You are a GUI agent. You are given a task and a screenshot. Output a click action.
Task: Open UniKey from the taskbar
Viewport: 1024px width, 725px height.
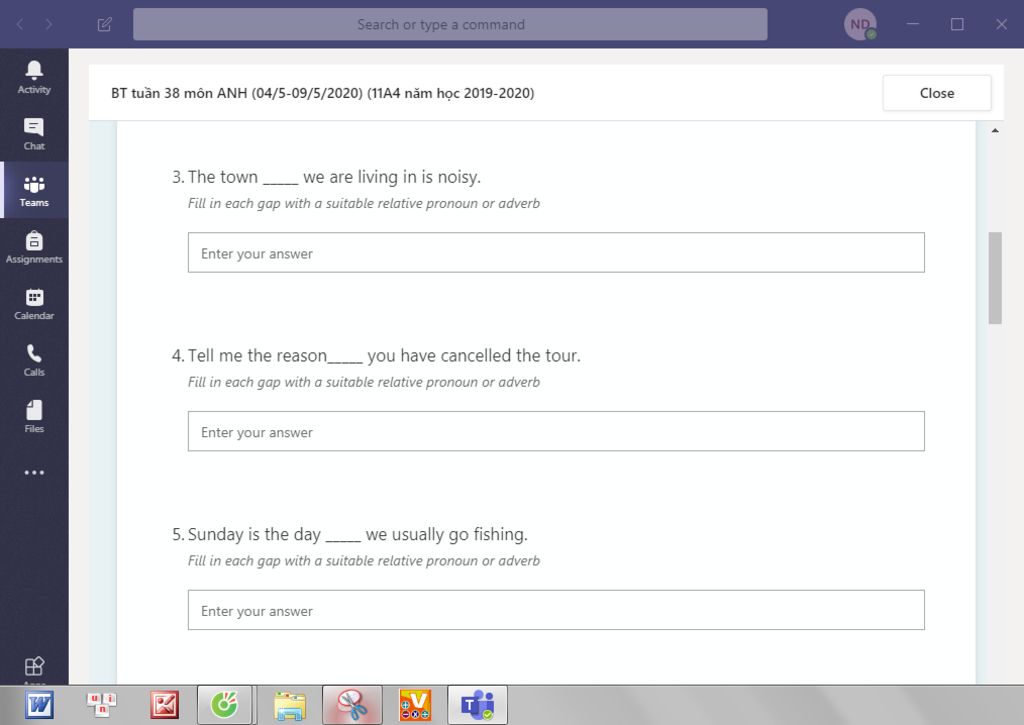[x=101, y=705]
